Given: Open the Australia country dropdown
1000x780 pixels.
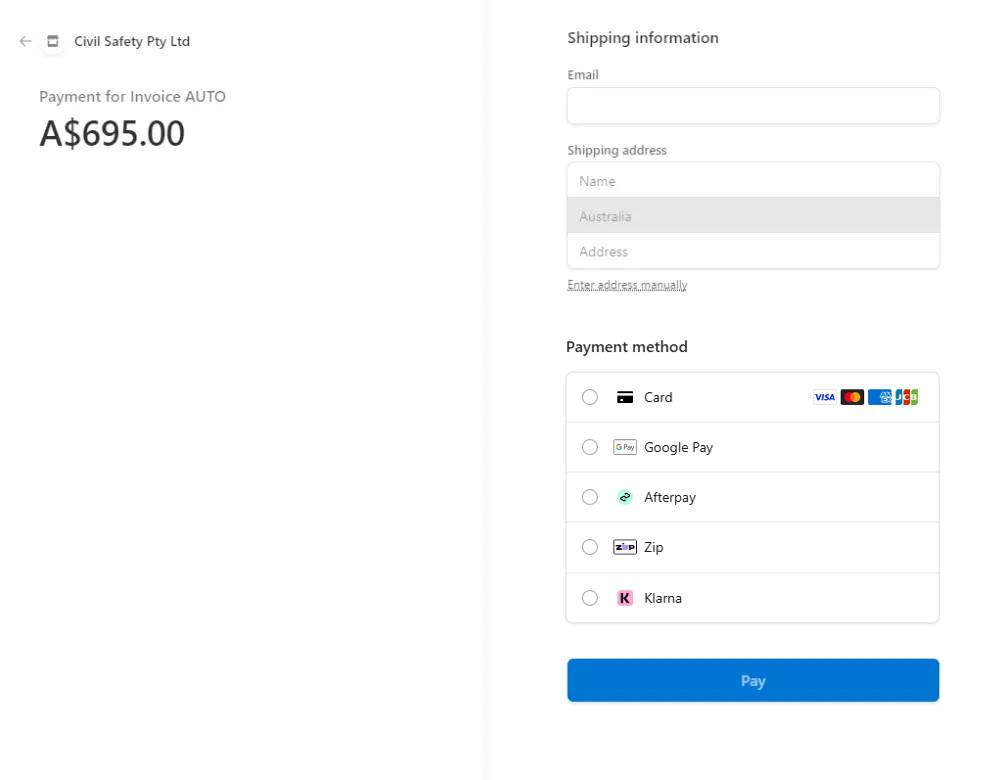Looking at the screenshot, I should [753, 216].
